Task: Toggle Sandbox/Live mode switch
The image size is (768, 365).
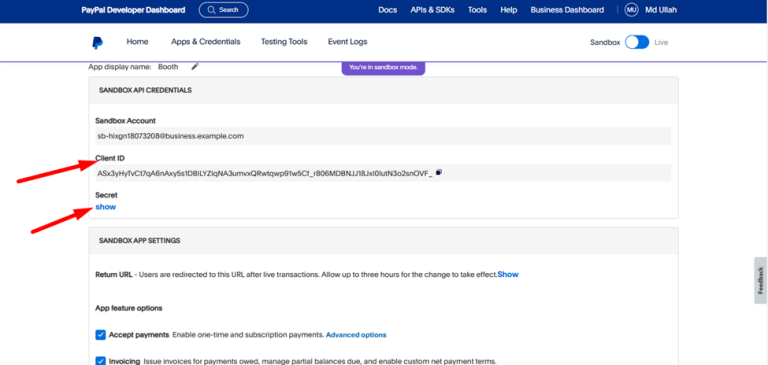Action: (637, 42)
